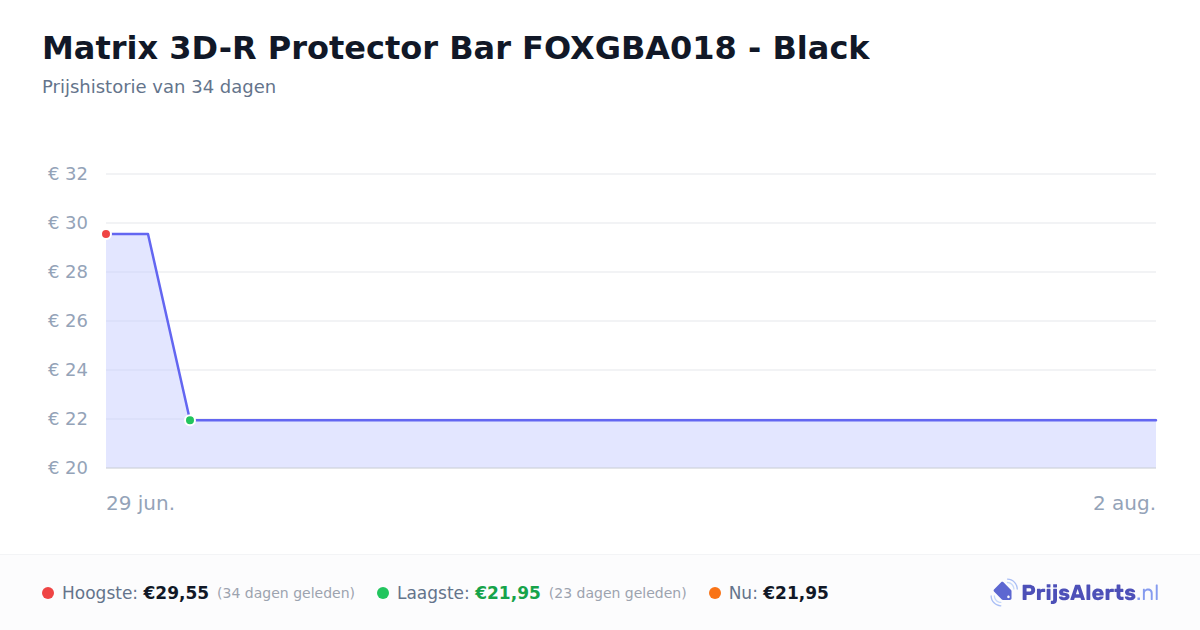The width and height of the screenshot is (1200, 630).
Task: Select the € 26 axis label
Action: coord(68,321)
